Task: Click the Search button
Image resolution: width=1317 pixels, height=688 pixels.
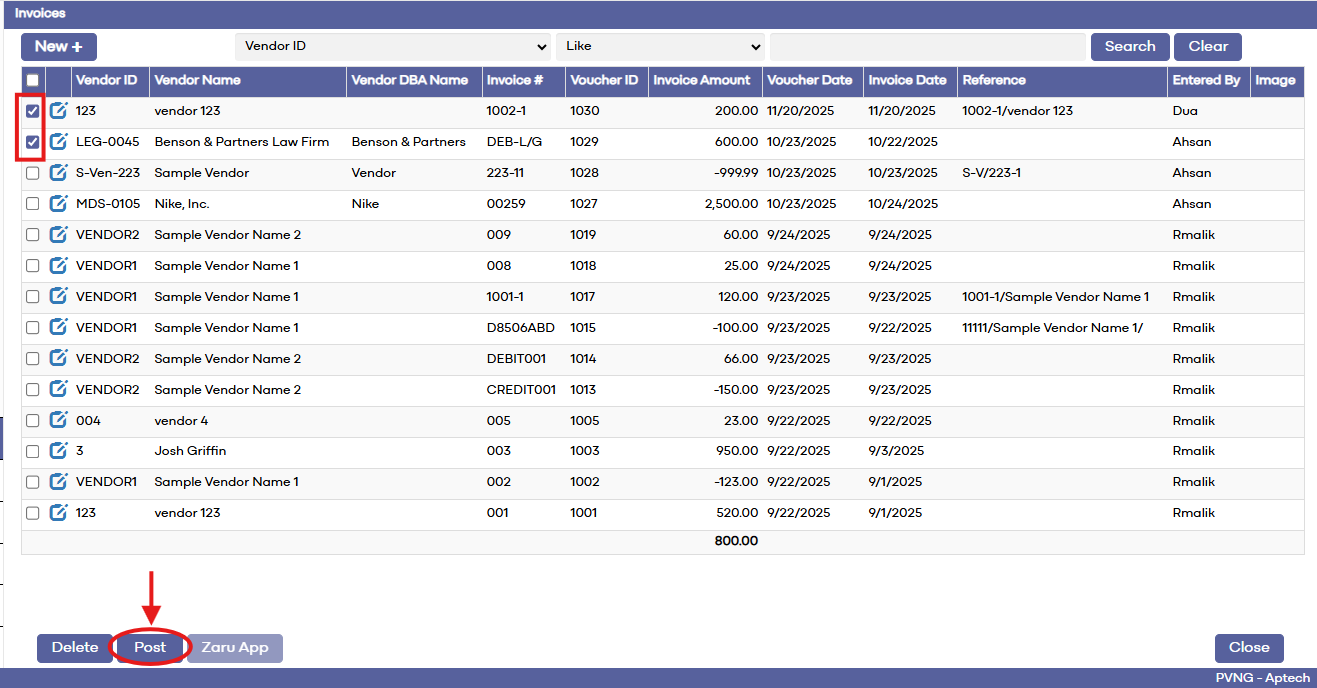Action: click(x=1130, y=46)
